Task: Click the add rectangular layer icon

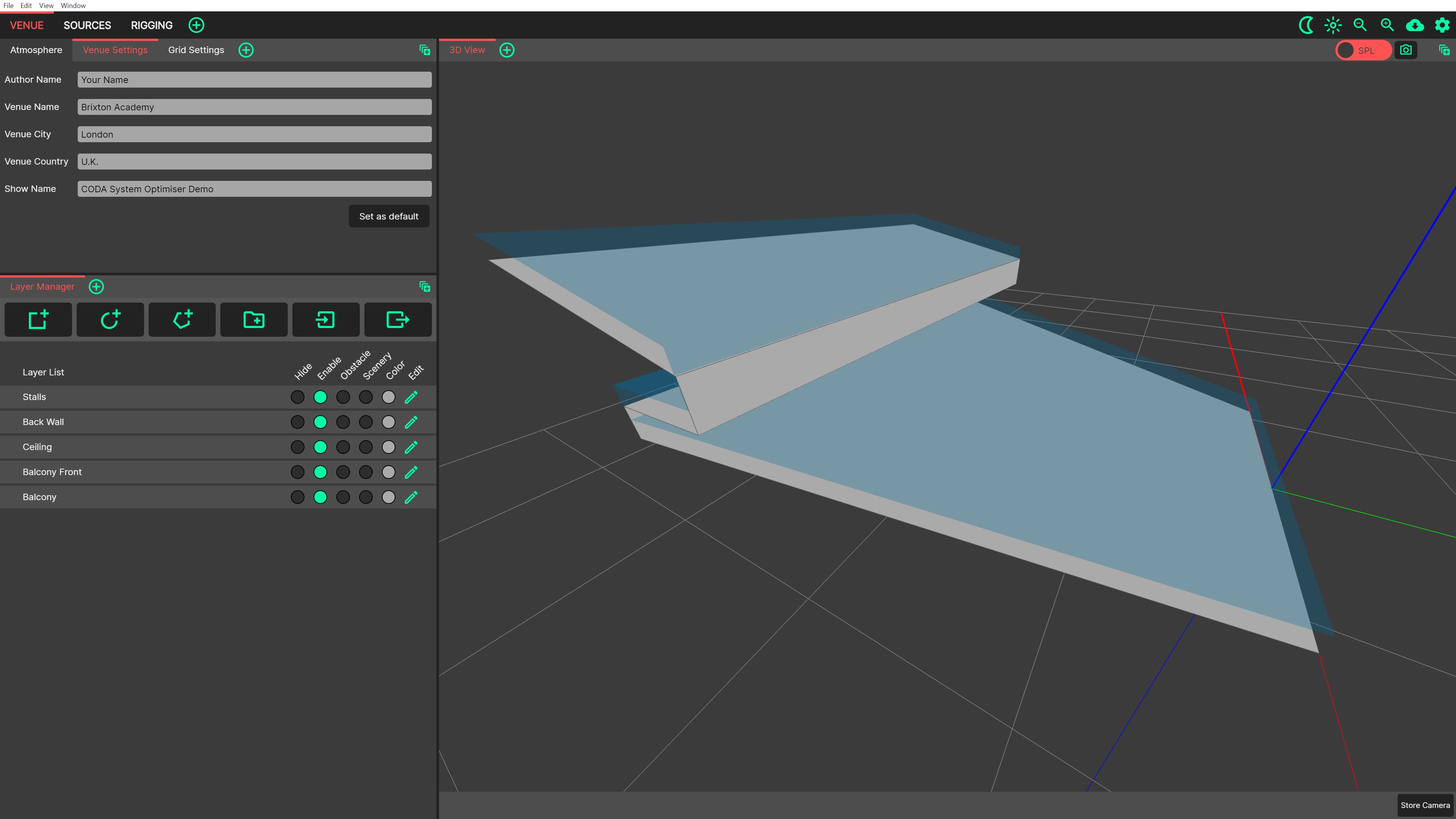Action: 38,320
